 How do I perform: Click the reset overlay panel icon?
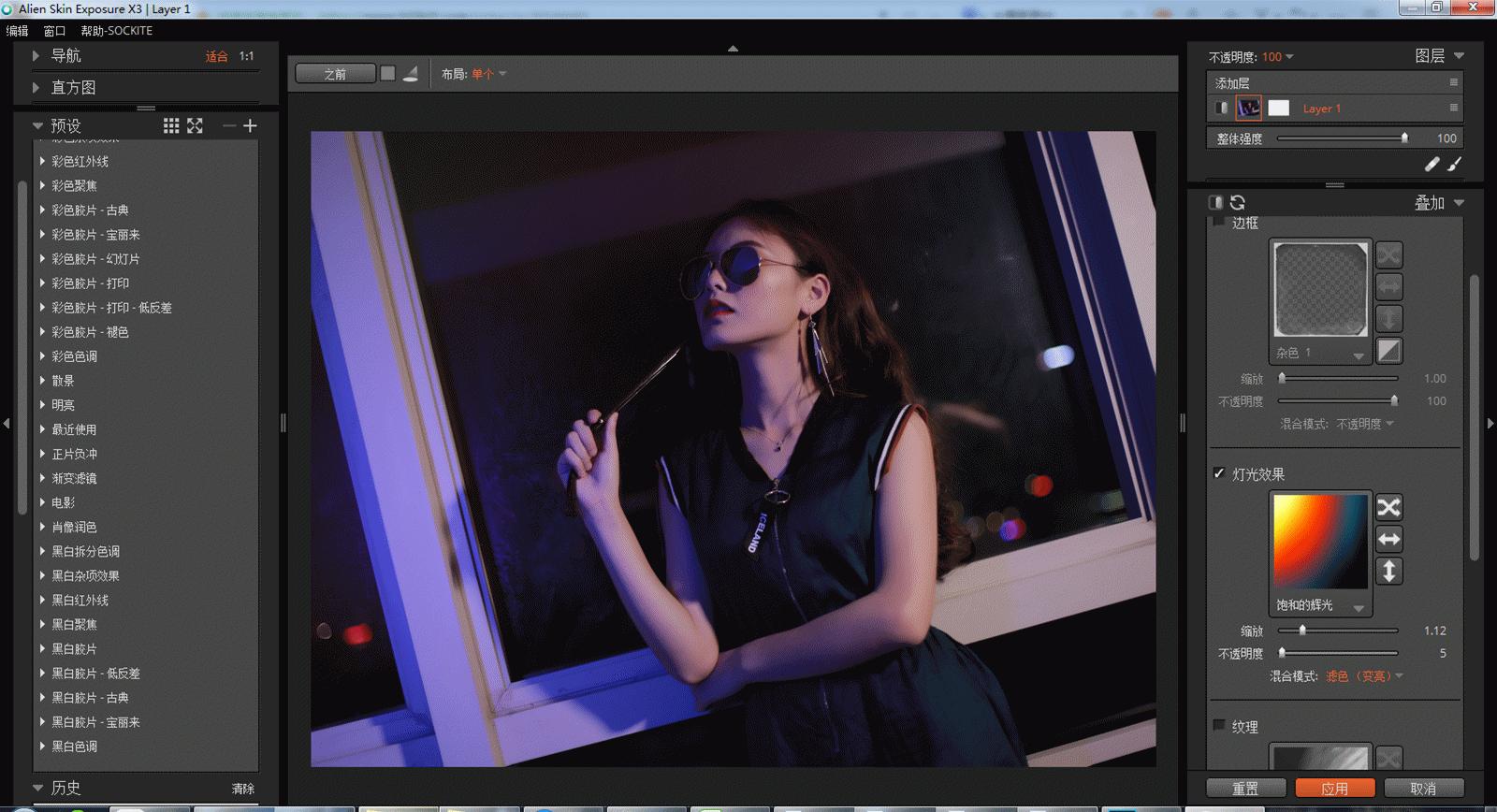click(1238, 203)
